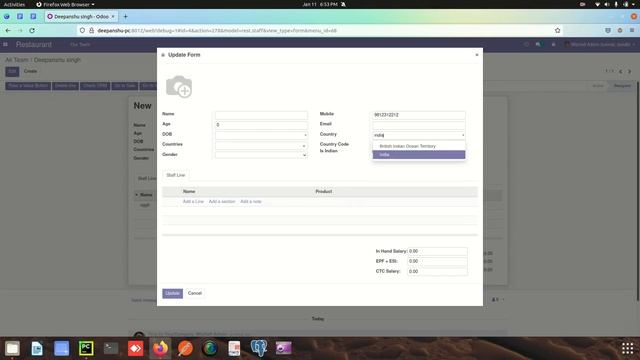The width and height of the screenshot is (640, 360).
Task: Click Add a section link
Action: point(222,202)
